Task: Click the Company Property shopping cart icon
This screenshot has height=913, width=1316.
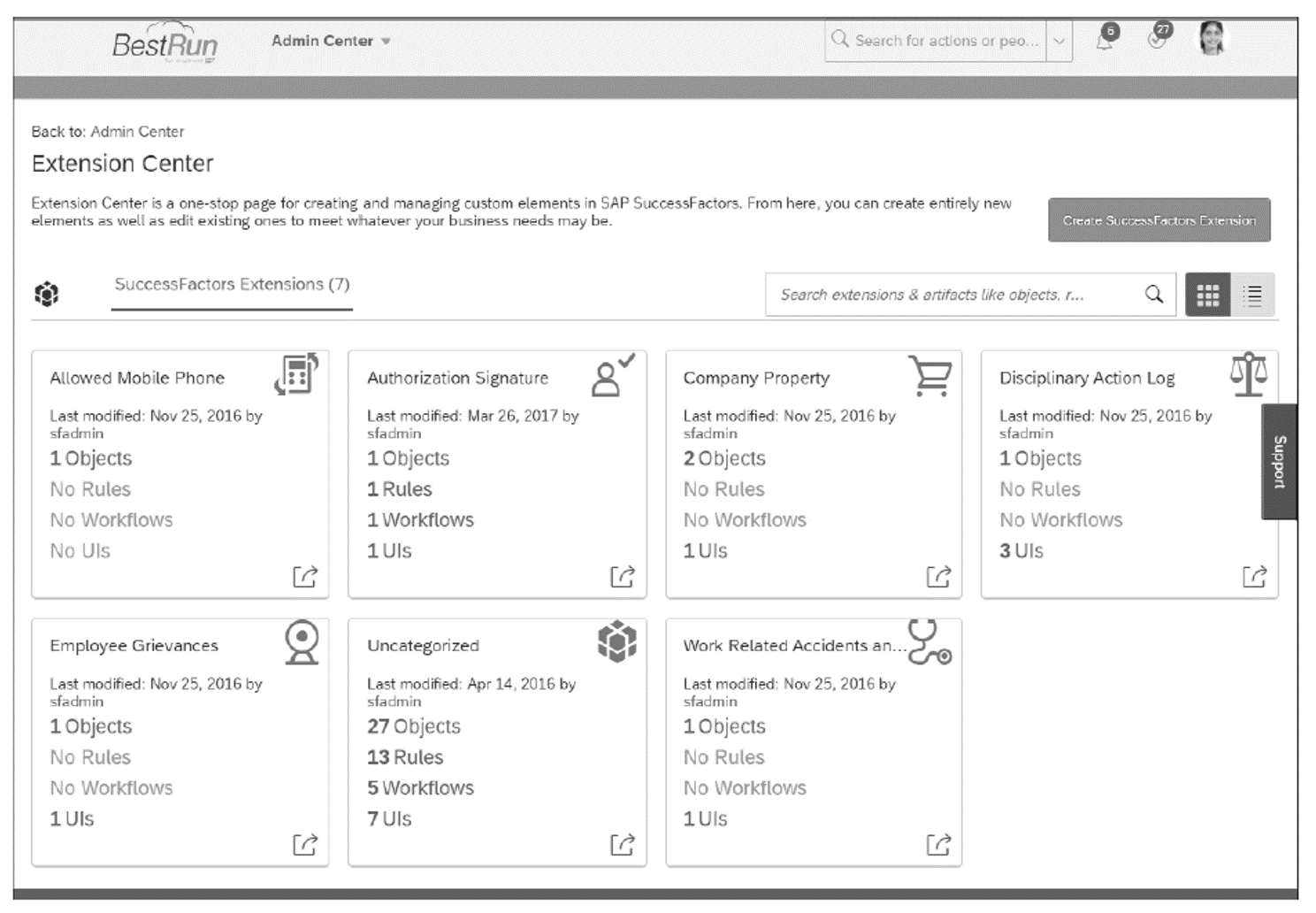Action: pos(930,375)
